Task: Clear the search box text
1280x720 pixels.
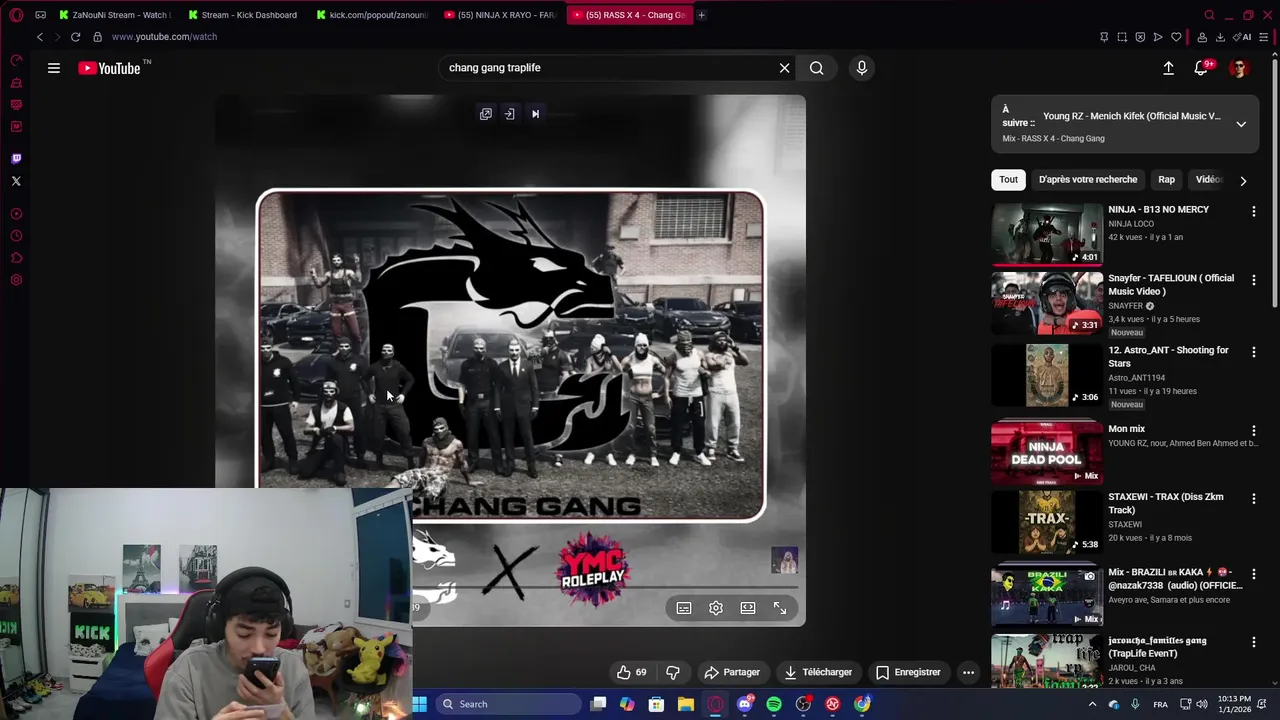Action: tap(784, 68)
